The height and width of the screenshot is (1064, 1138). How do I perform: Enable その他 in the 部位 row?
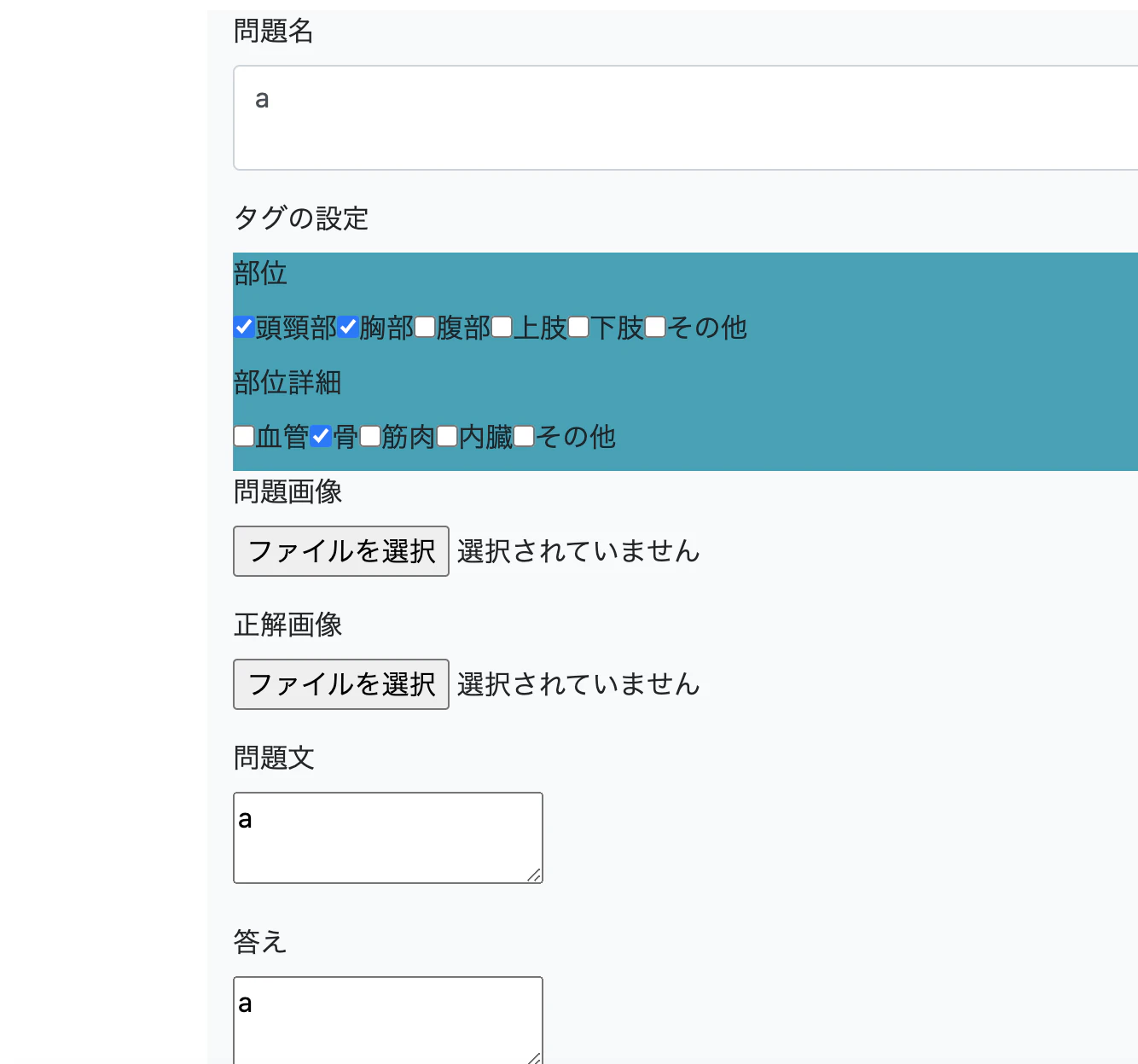tap(654, 327)
